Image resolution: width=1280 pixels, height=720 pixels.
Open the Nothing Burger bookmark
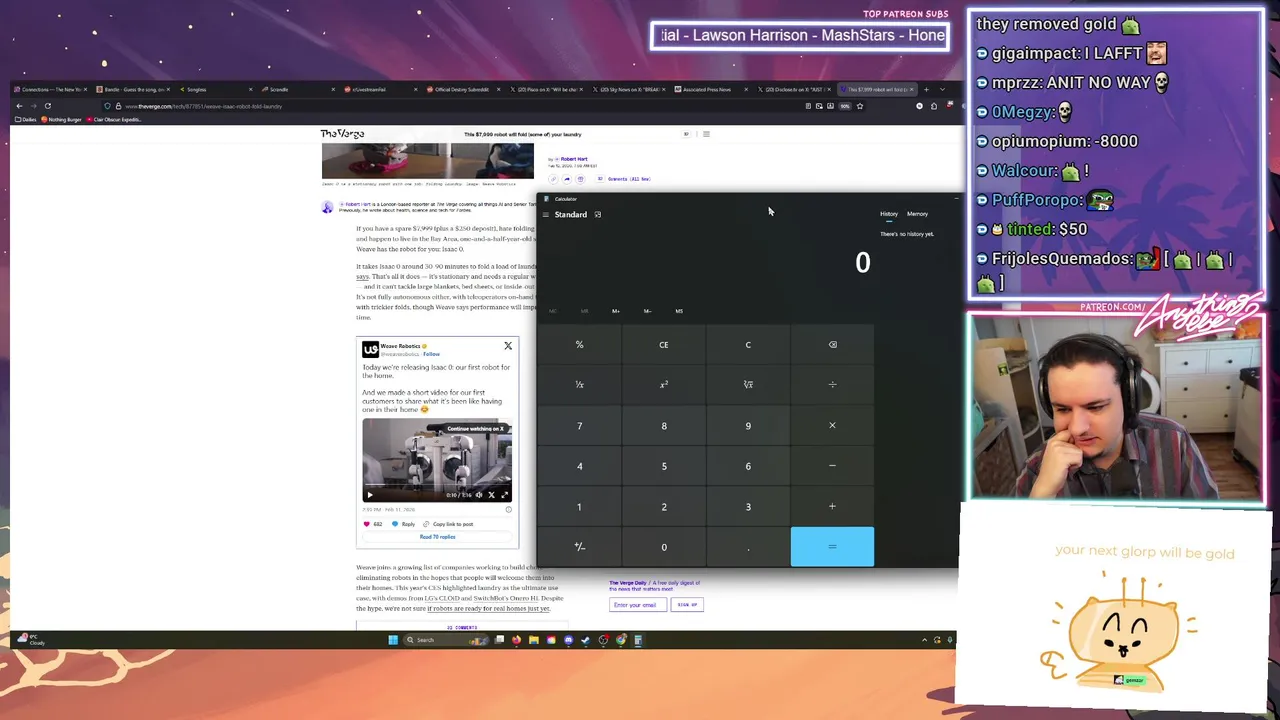coord(62,120)
